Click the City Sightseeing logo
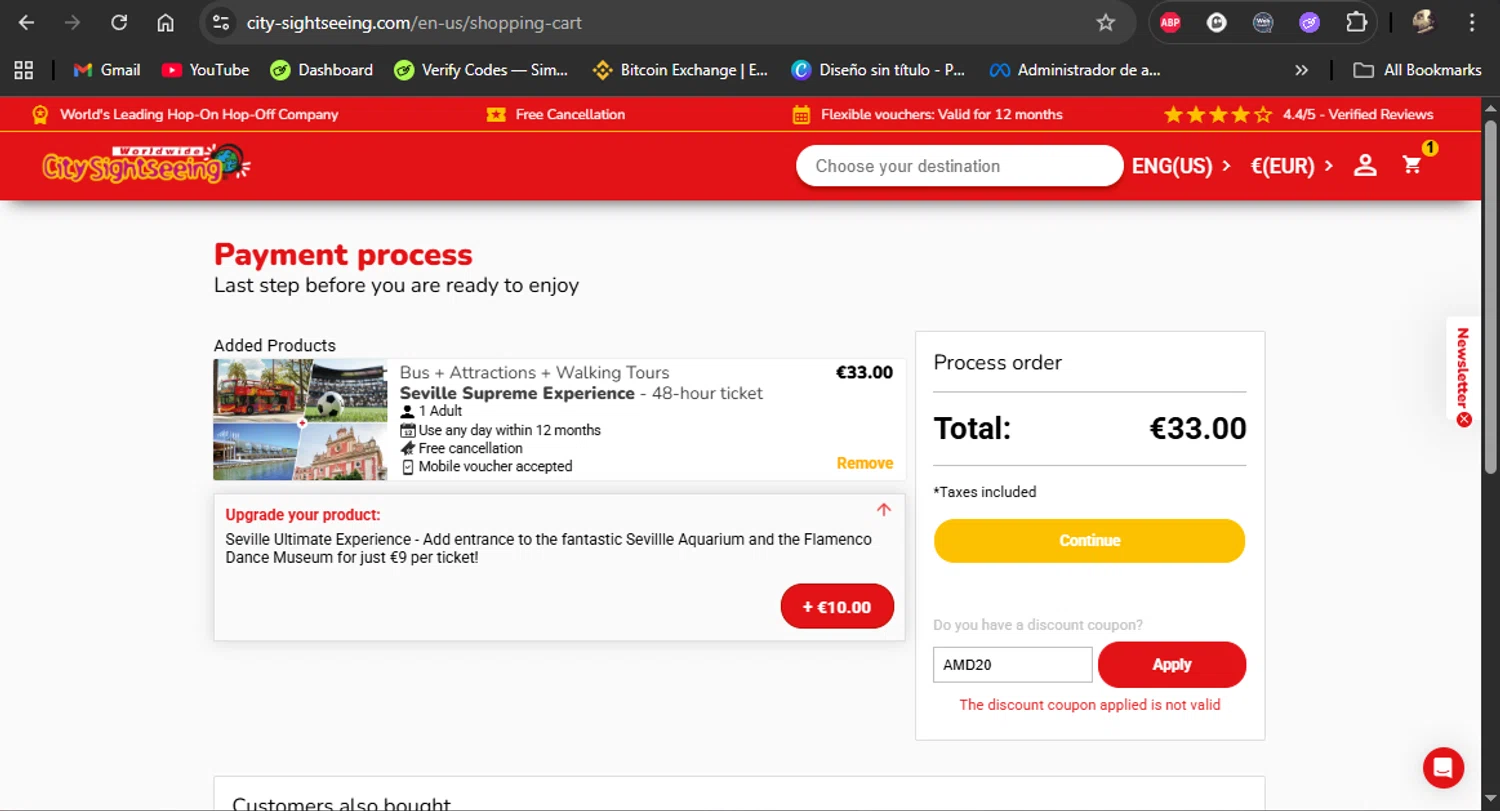This screenshot has width=1500, height=811. coord(146,165)
